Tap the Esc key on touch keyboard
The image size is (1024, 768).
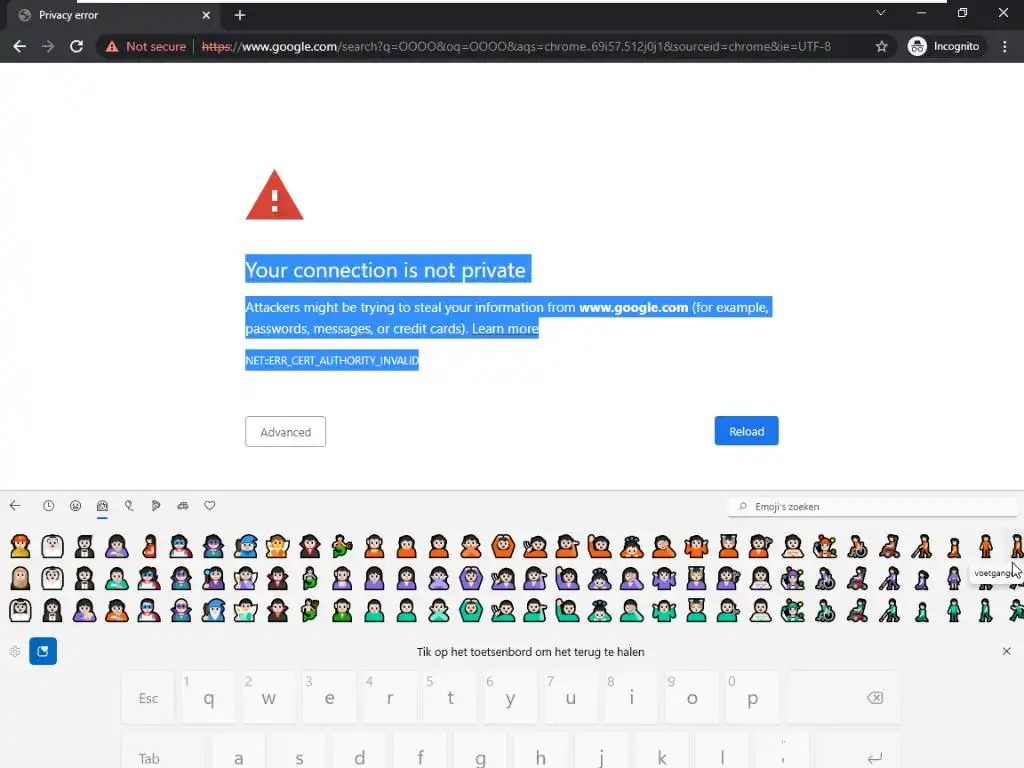tap(148, 698)
